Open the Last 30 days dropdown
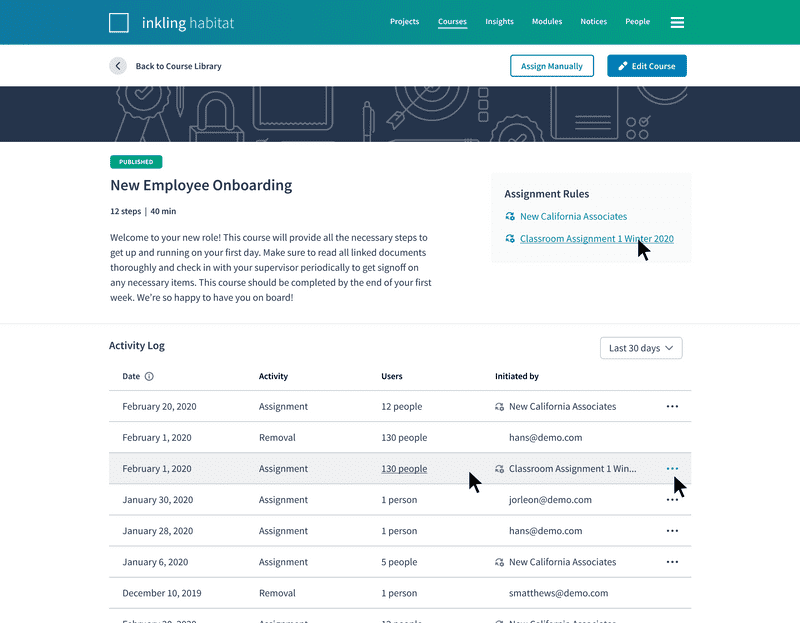This screenshot has width=800, height=623. pos(641,348)
